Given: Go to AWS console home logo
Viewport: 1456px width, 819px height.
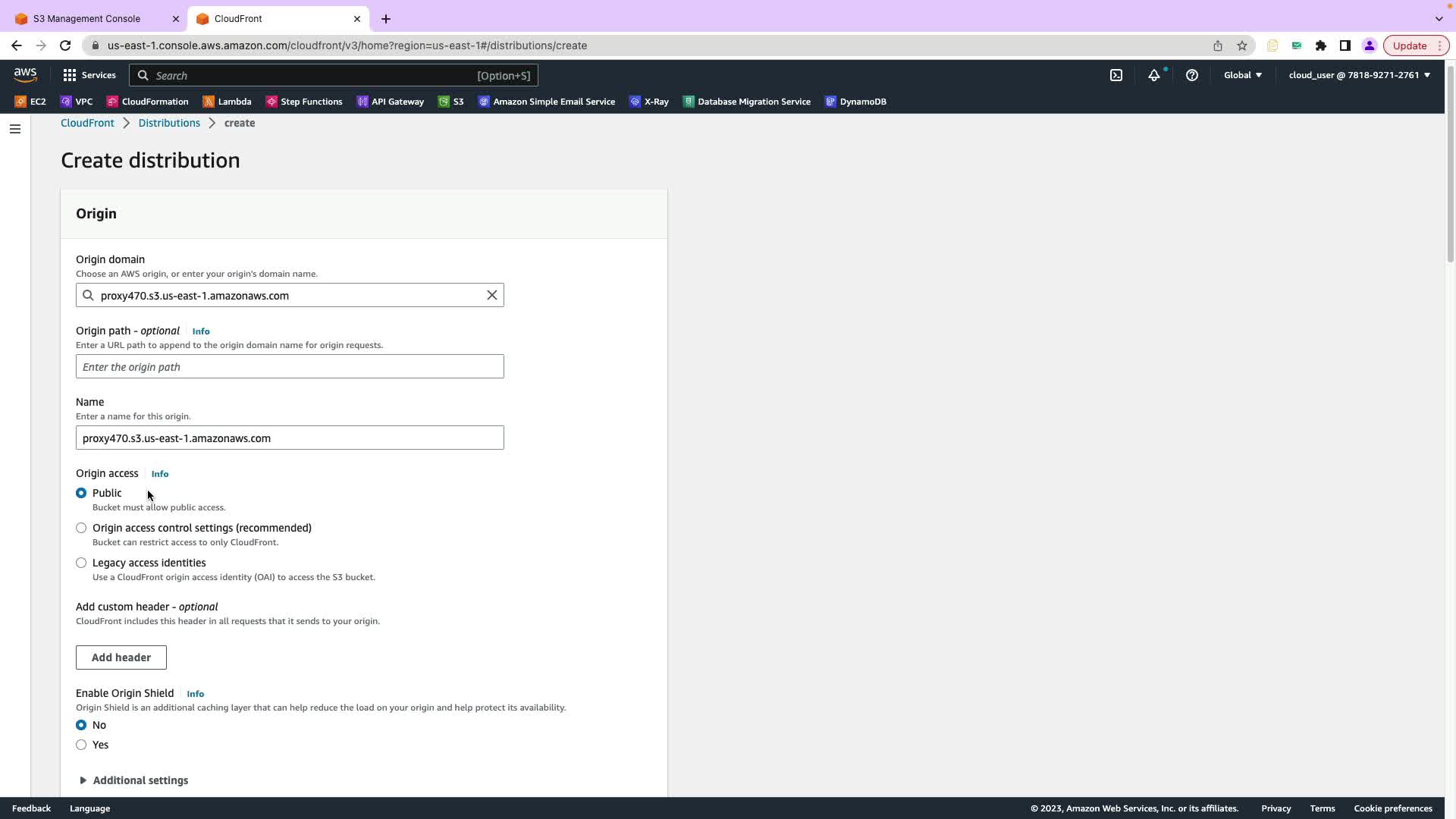Looking at the screenshot, I should 25,74.
